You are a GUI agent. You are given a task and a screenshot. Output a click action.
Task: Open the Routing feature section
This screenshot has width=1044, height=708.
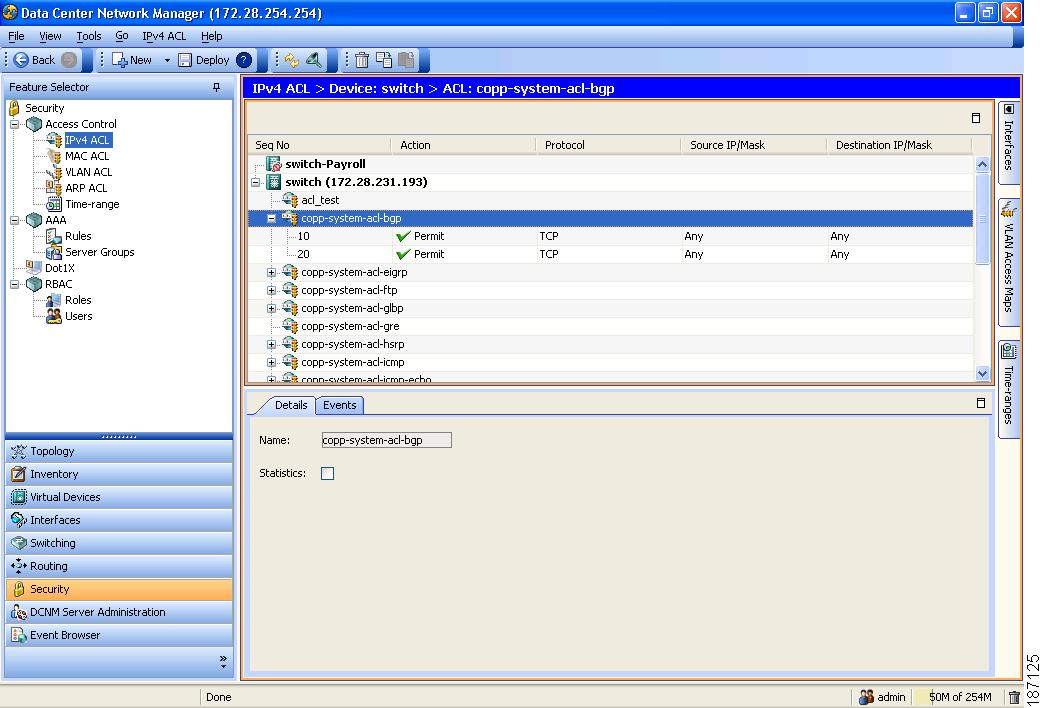pyautogui.click(x=49, y=566)
